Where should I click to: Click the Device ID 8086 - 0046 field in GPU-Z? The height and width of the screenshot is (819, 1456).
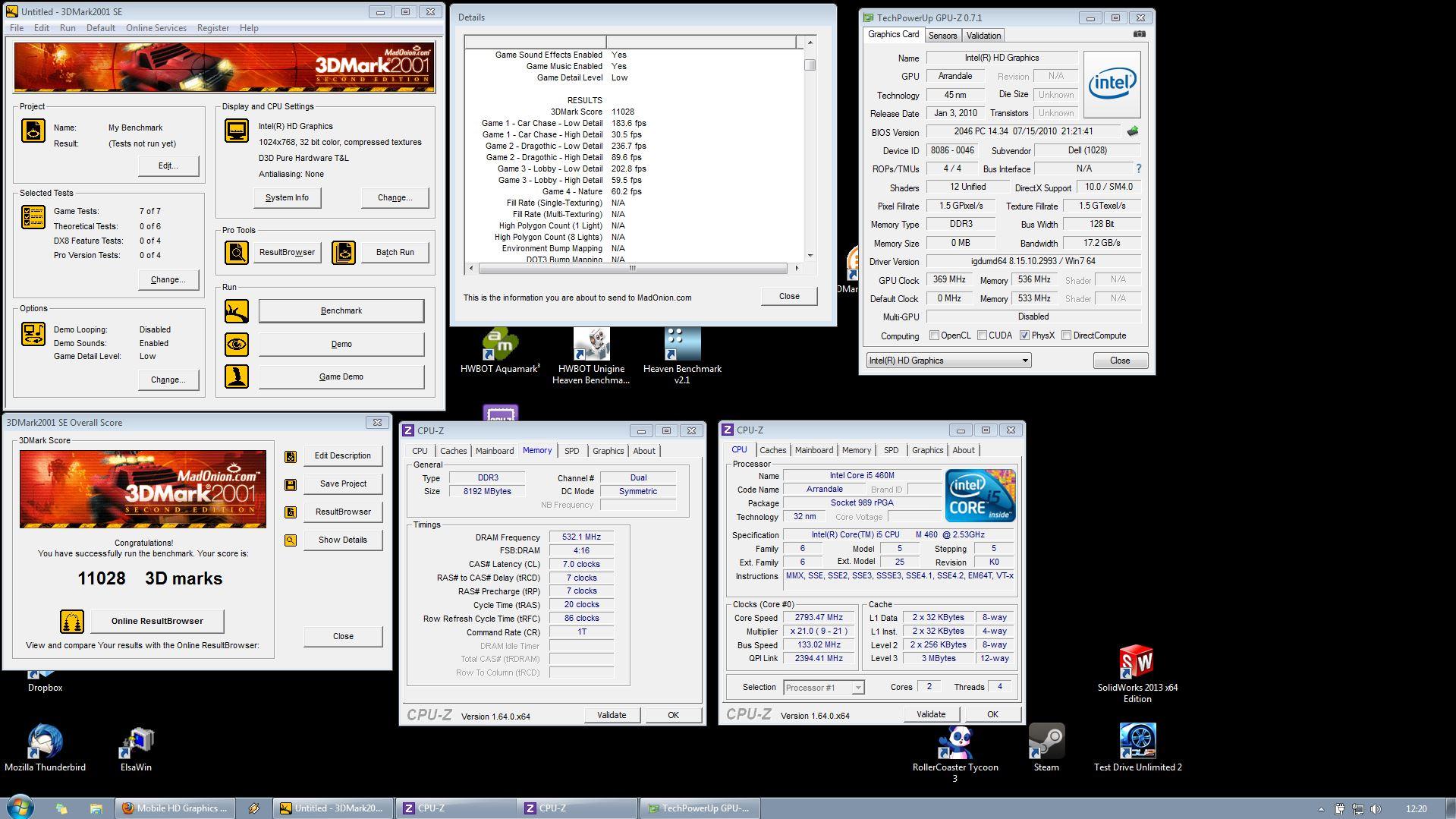952,150
